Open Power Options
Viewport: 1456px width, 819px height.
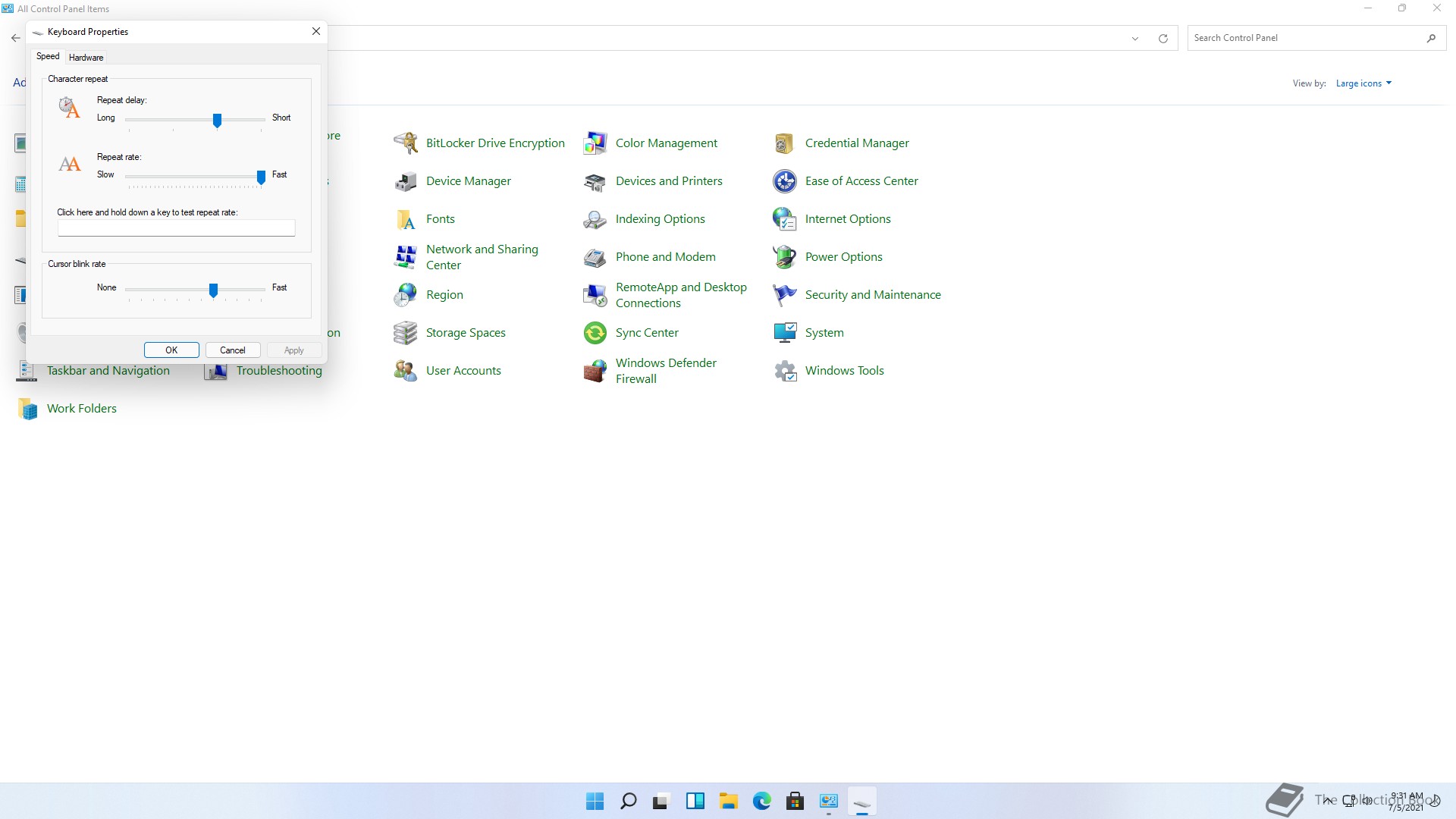click(843, 256)
